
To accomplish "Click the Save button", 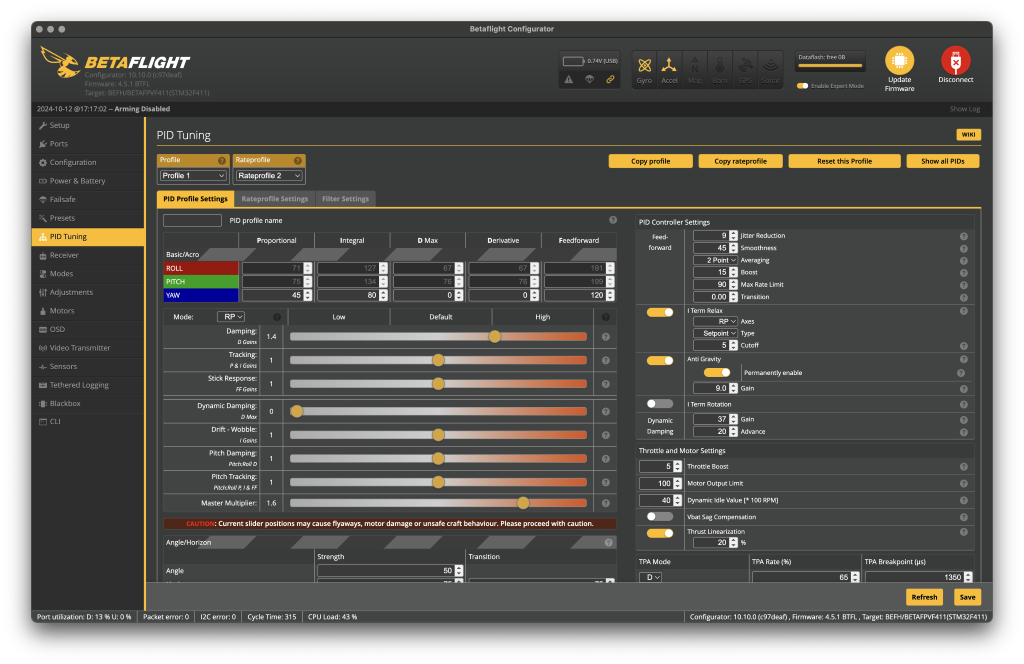I will (966, 597).
